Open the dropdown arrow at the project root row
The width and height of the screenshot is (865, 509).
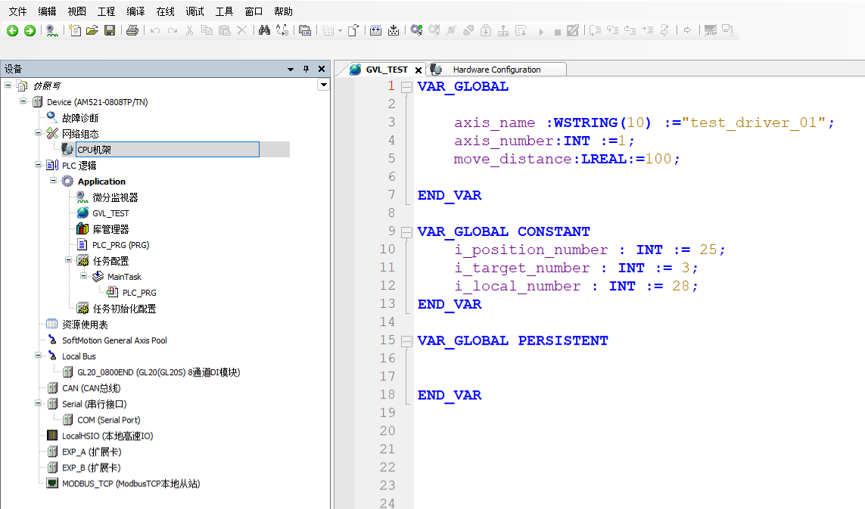[x=324, y=85]
